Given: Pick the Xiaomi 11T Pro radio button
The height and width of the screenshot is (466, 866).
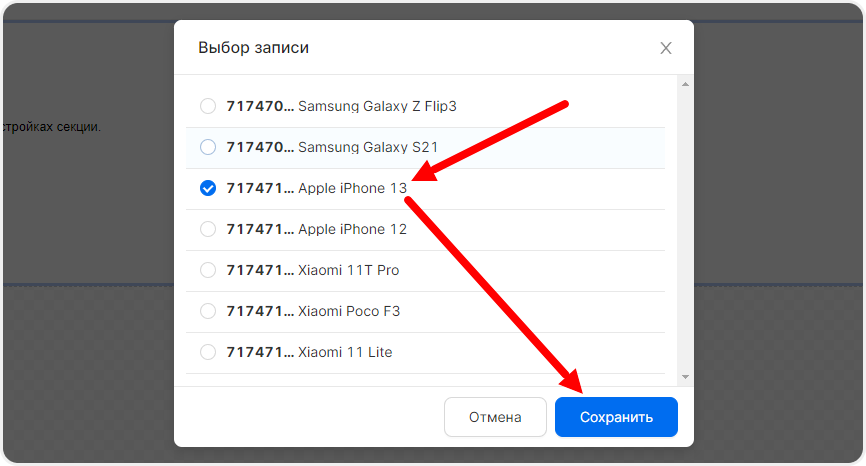Looking at the screenshot, I should pos(208,270).
